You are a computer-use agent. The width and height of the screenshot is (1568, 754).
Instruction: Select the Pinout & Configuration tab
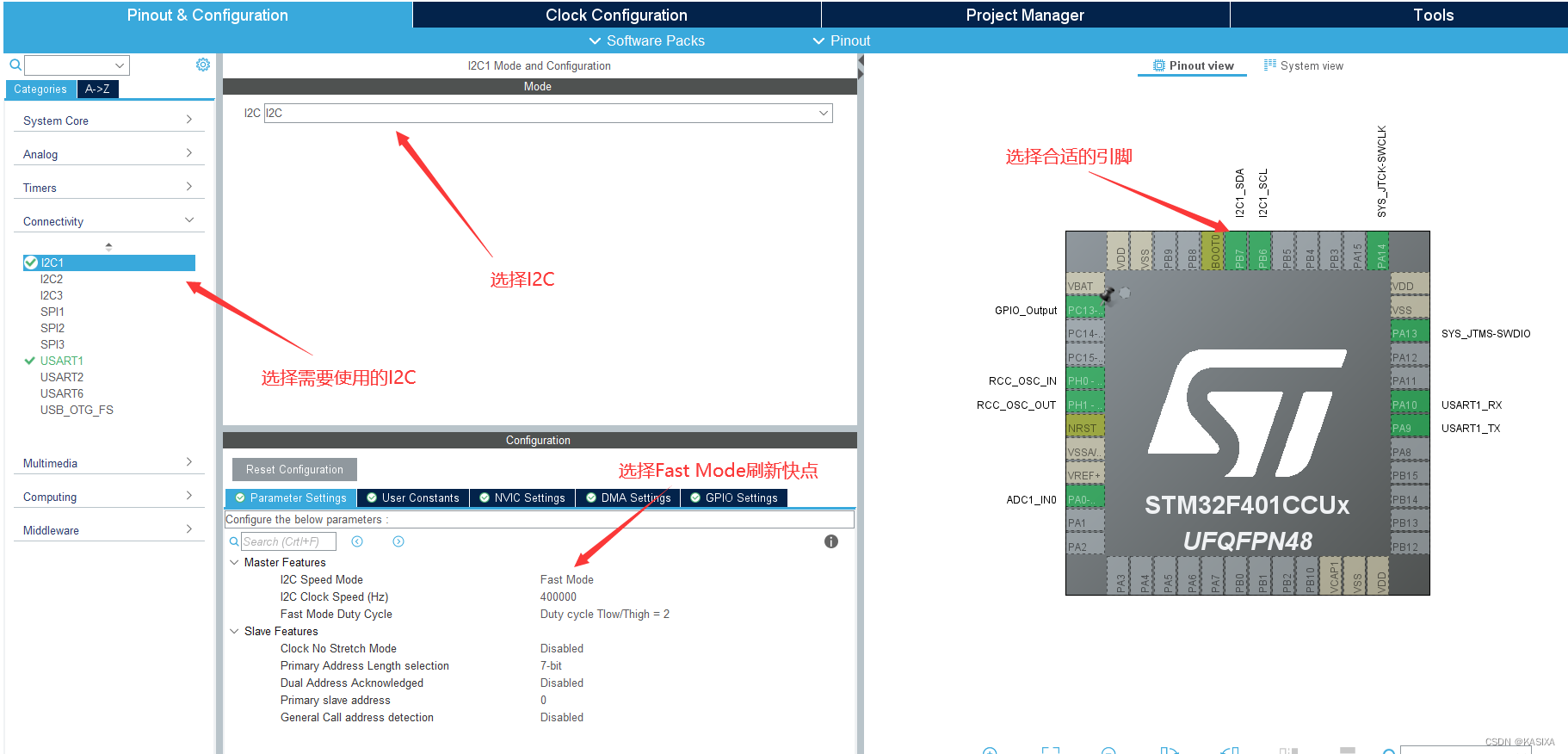click(x=207, y=15)
